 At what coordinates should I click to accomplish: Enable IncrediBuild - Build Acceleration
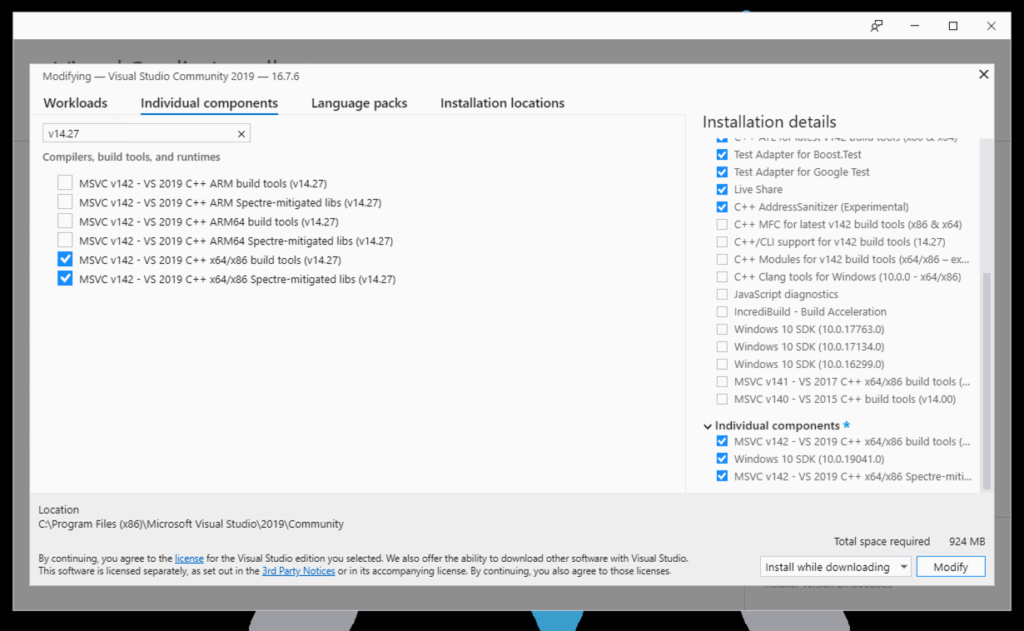tap(722, 311)
